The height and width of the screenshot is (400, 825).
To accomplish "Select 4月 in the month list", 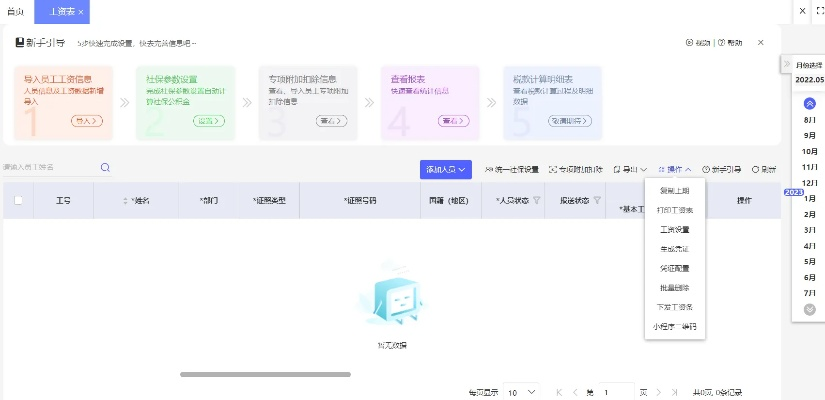I will pyautogui.click(x=810, y=246).
